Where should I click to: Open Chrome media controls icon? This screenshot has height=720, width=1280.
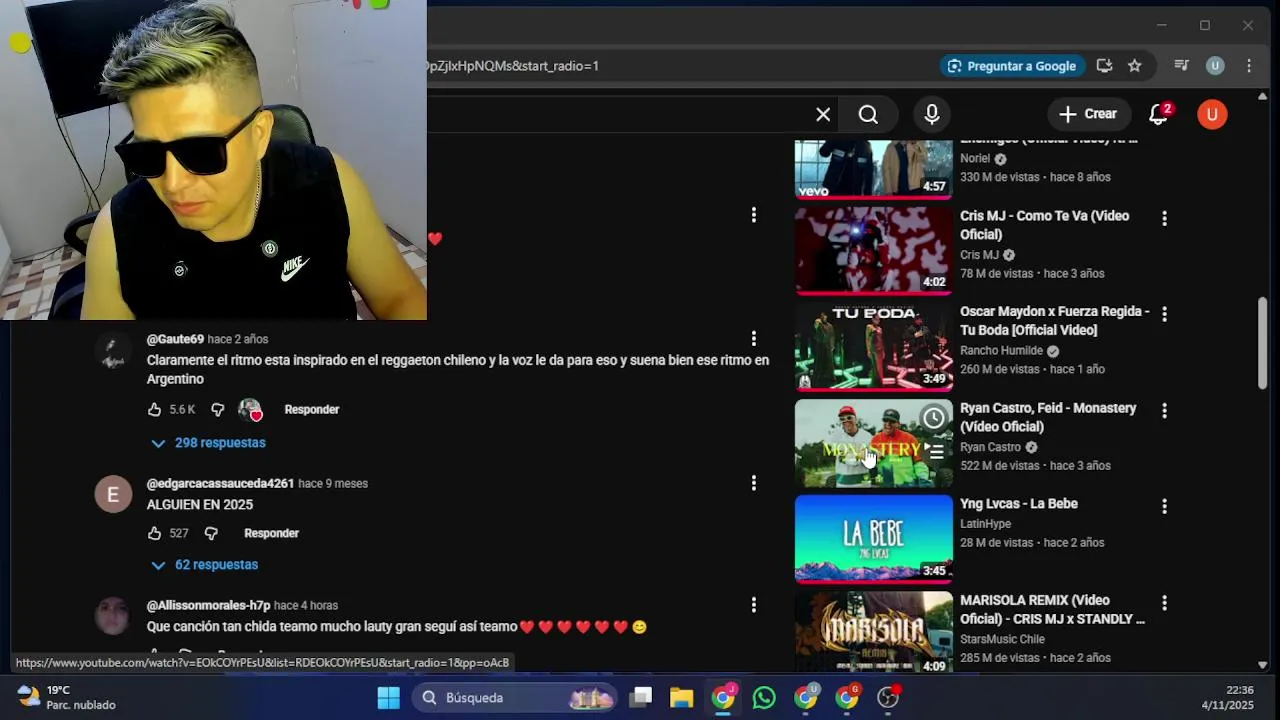pos(1181,66)
